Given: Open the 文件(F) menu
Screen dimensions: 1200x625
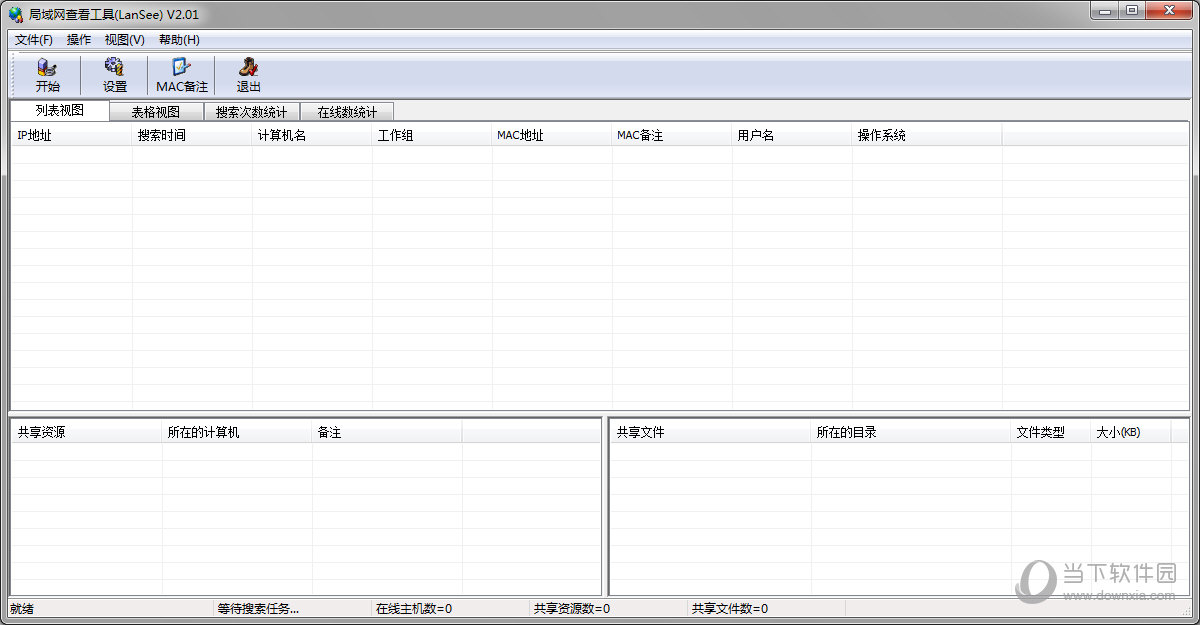Looking at the screenshot, I should 34,40.
